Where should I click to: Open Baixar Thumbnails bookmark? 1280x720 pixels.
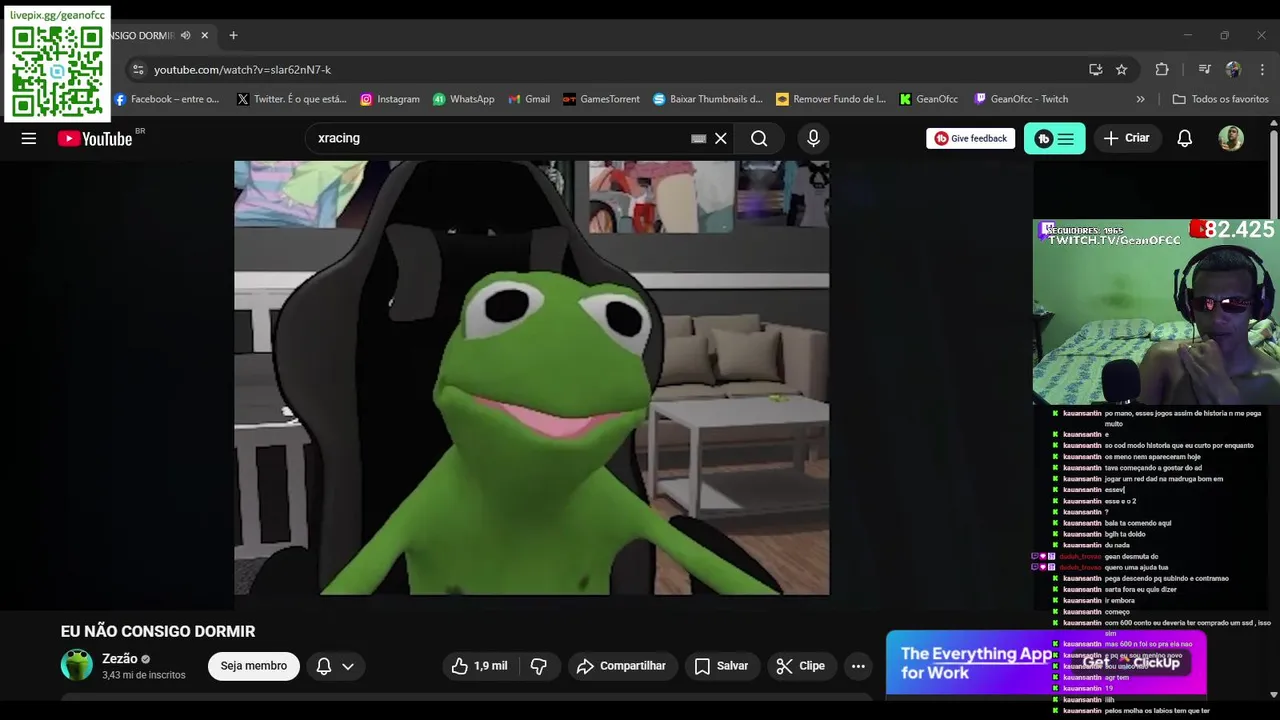tap(708, 99)
